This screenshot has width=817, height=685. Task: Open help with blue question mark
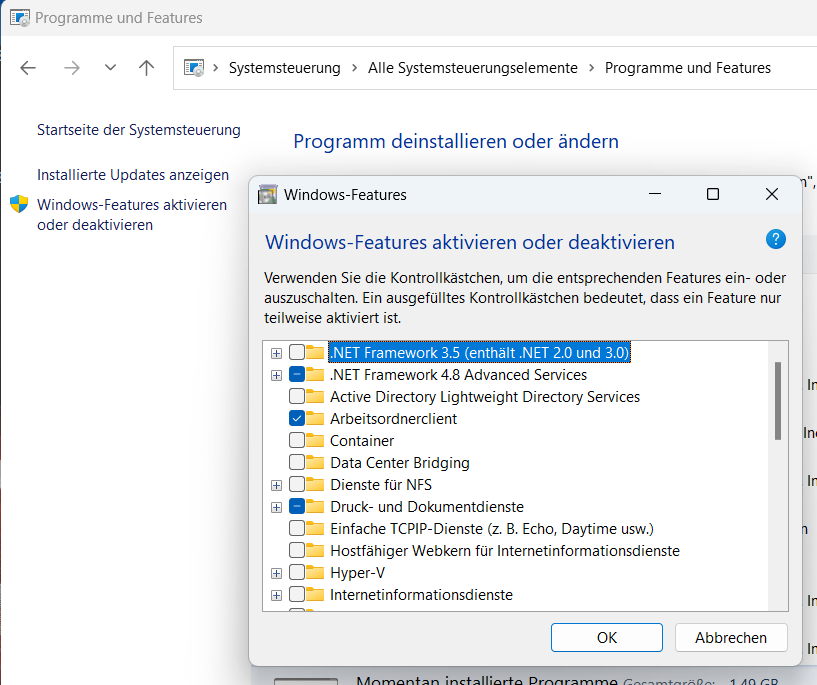click(x=775, y=240)
